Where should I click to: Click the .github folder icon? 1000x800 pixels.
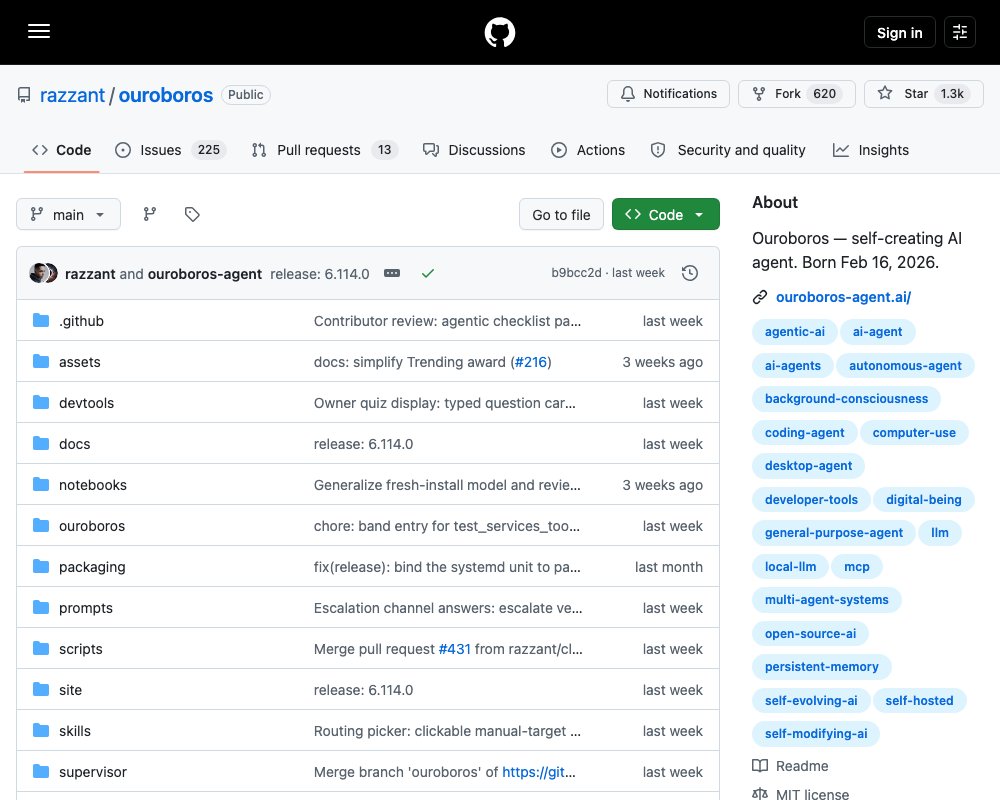coord(41,320)
